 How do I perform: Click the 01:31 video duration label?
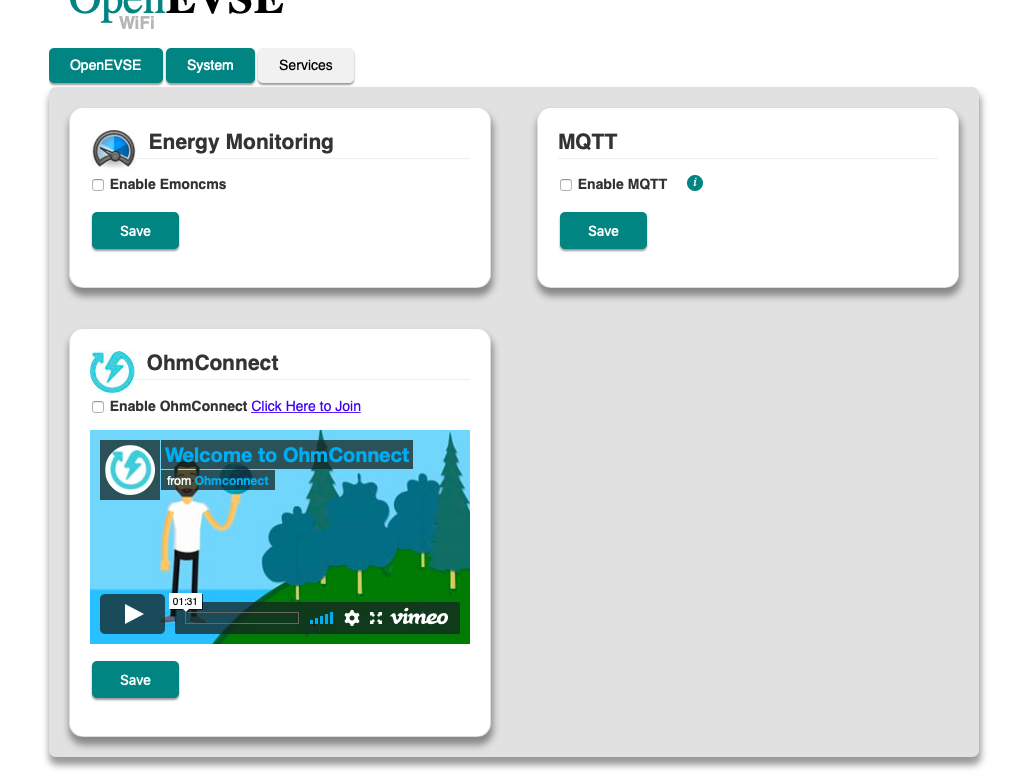tap(185, 602)
